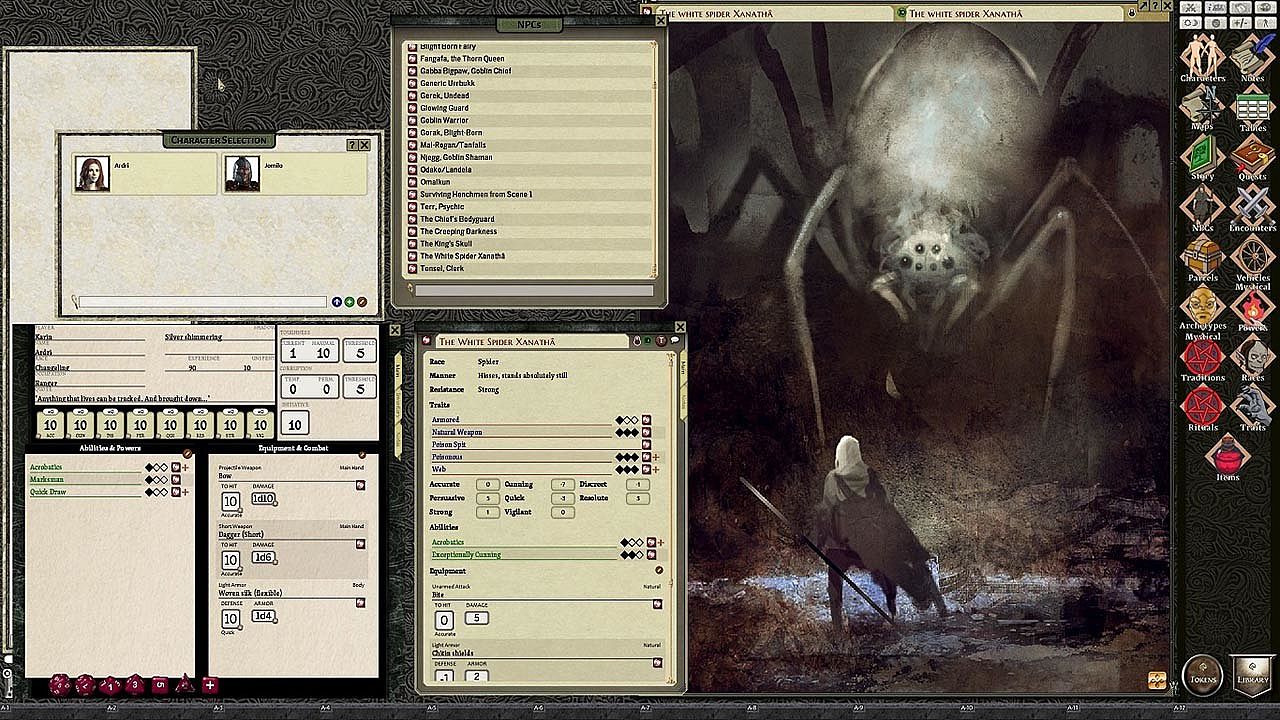Click the NPC list vertical scrollbar
1280x720 pixels.
click(656, 160)
